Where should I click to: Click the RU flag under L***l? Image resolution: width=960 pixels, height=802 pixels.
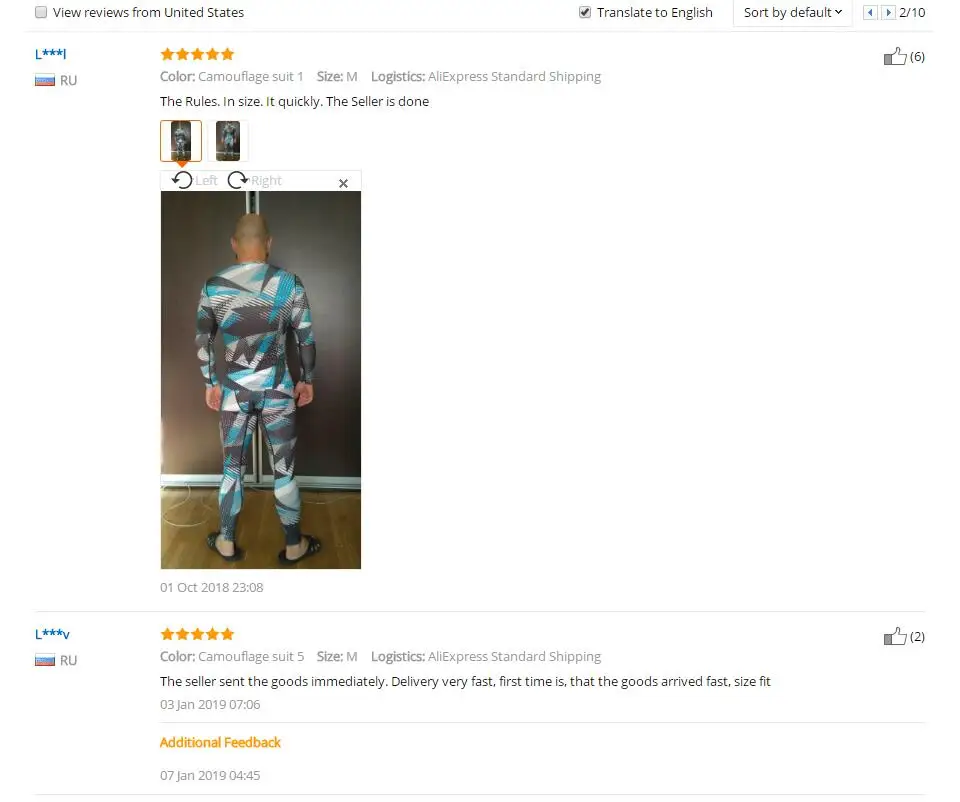pyautogui.click(x=45, y=80)
